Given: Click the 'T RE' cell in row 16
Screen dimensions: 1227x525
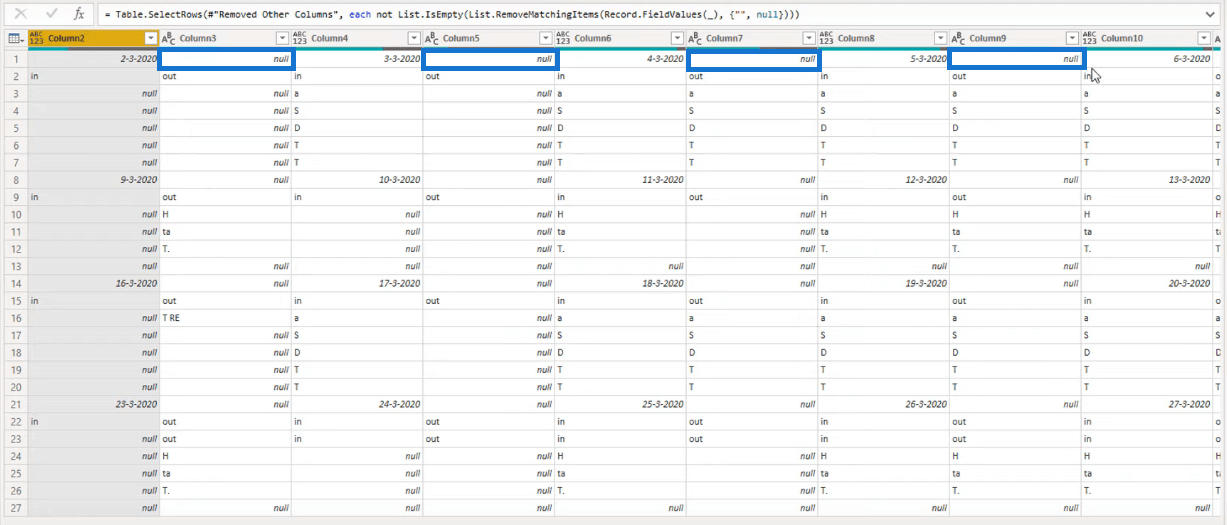Looking at the screenshot, I should [x=225, y=318].
